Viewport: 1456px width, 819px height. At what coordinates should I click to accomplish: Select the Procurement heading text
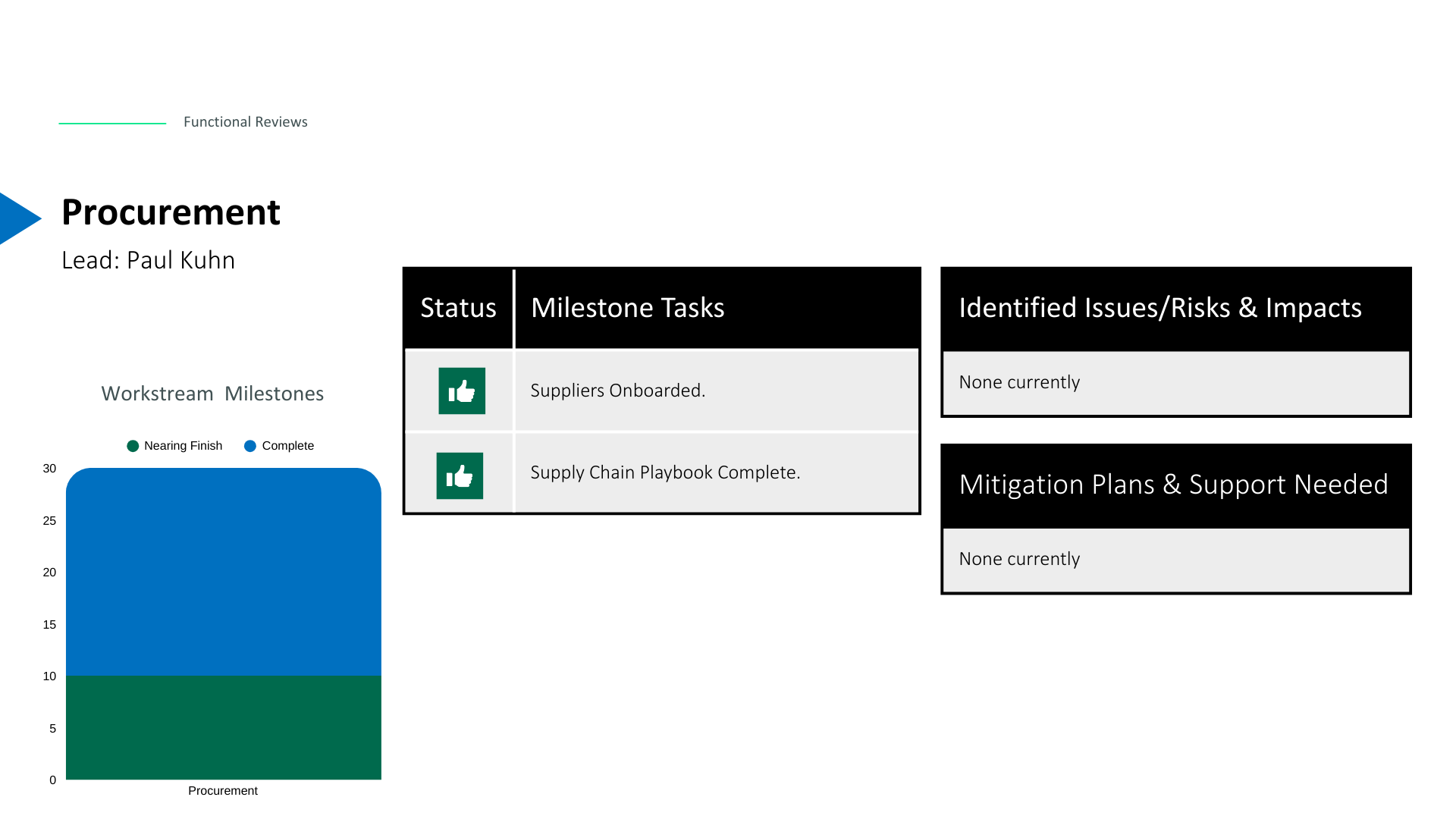point(171,212)
